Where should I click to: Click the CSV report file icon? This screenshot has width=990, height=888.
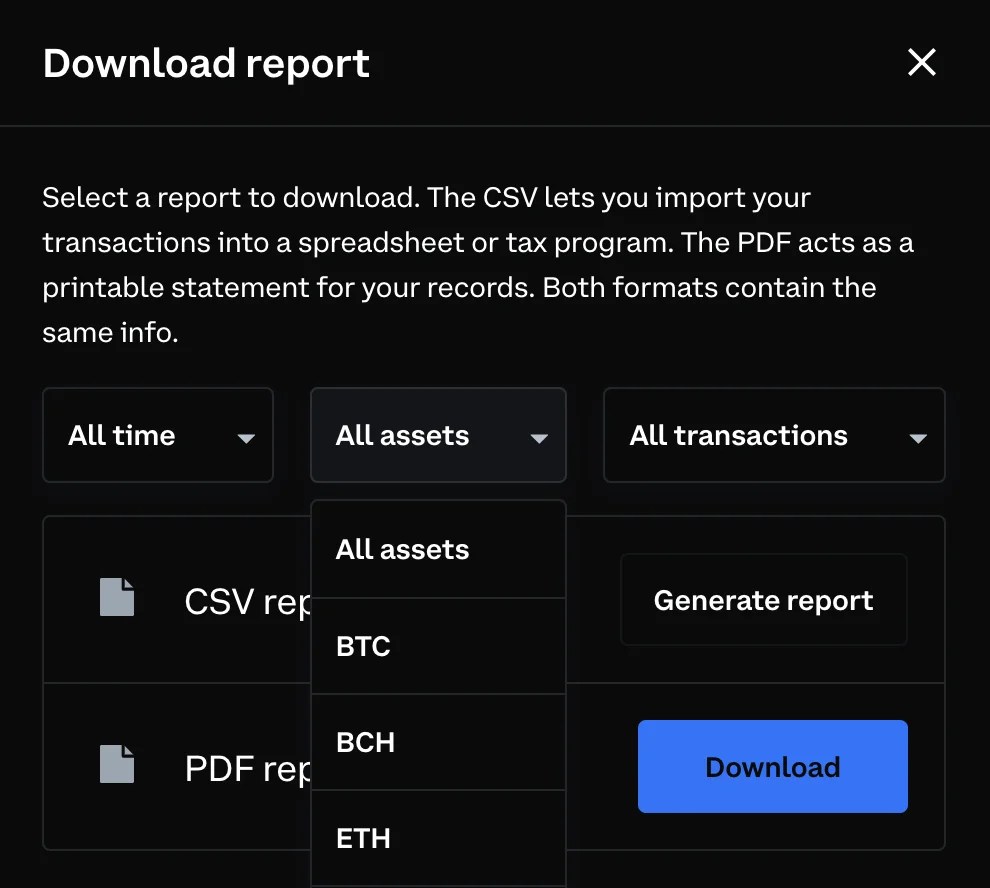click(117, 597)
